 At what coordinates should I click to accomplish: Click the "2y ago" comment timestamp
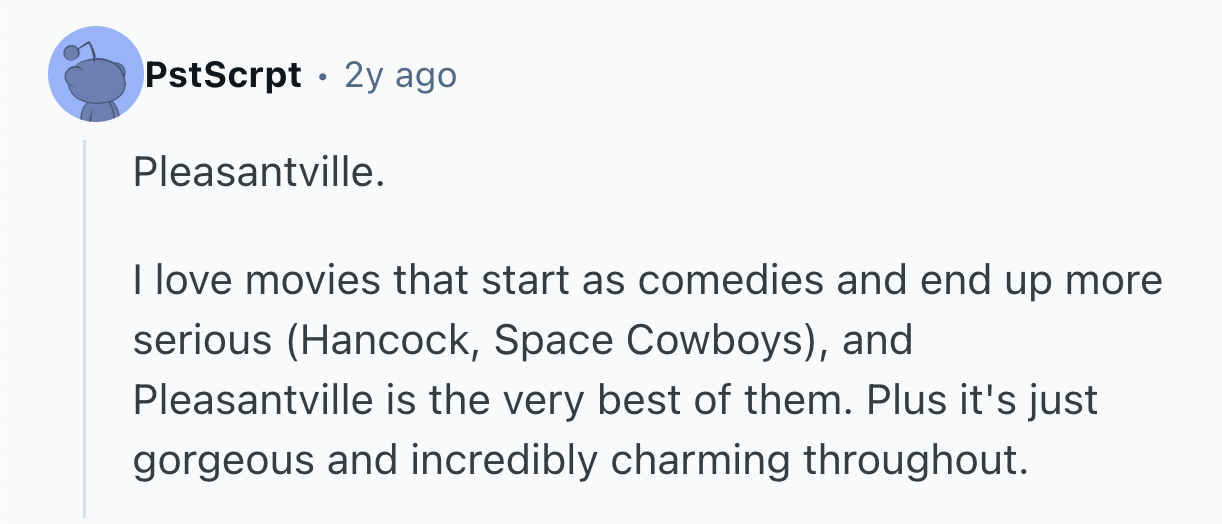click(x=400, y=75)
